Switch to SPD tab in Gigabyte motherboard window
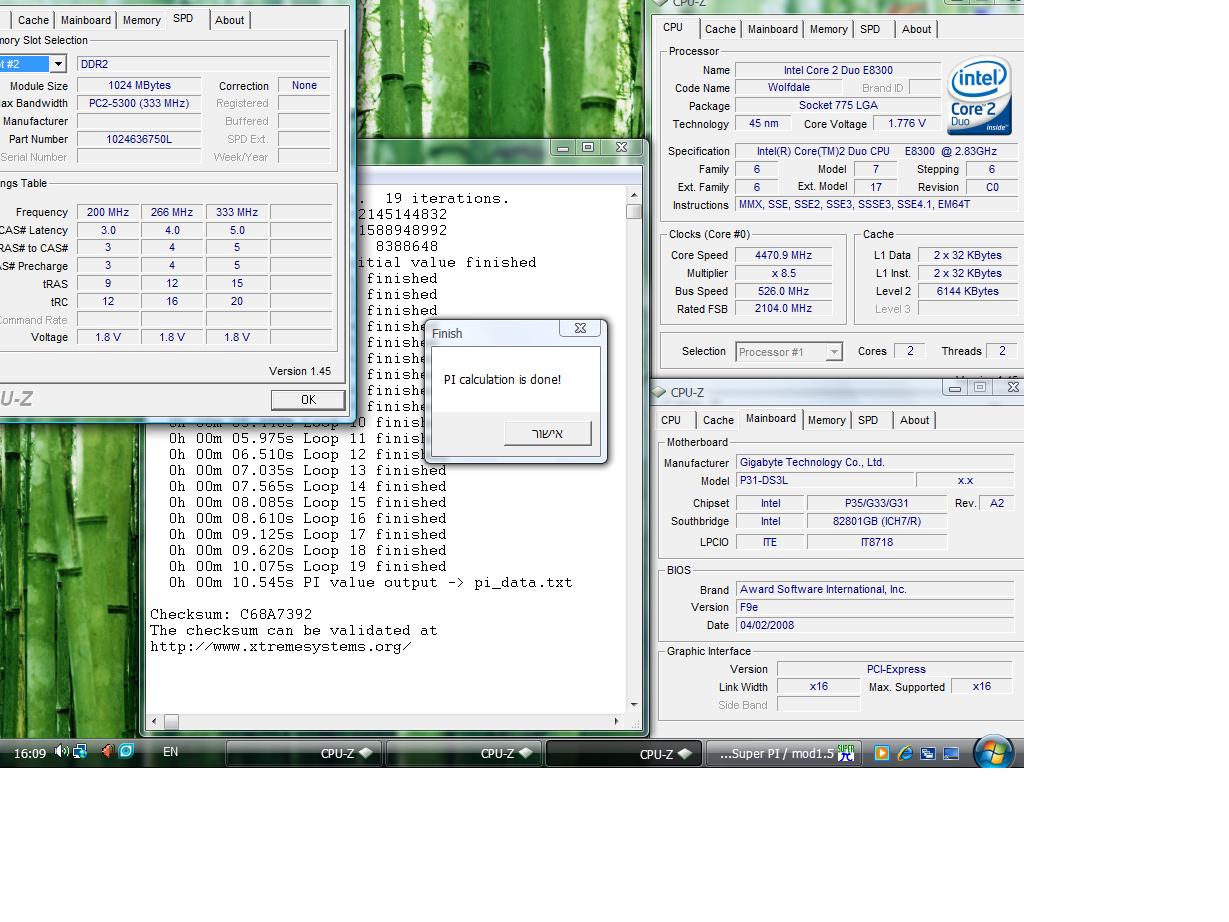1229x922 pixels. tap(868, 420)
